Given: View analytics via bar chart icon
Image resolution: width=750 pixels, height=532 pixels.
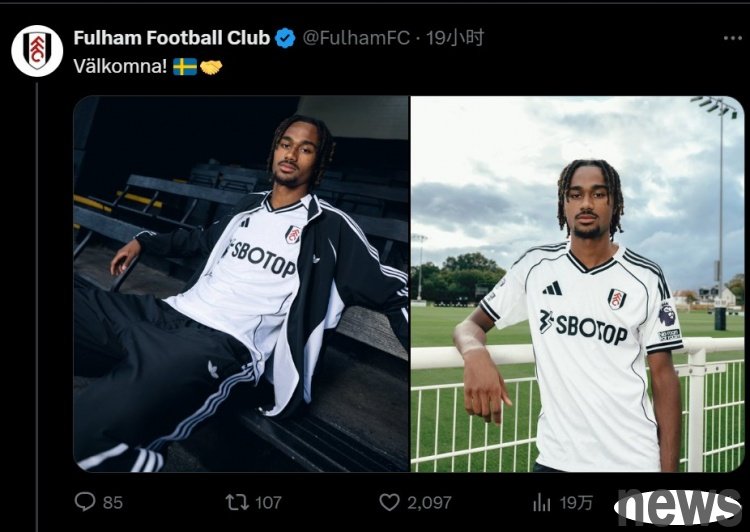Looking at the screenshot, I should [x=541, y=502].
